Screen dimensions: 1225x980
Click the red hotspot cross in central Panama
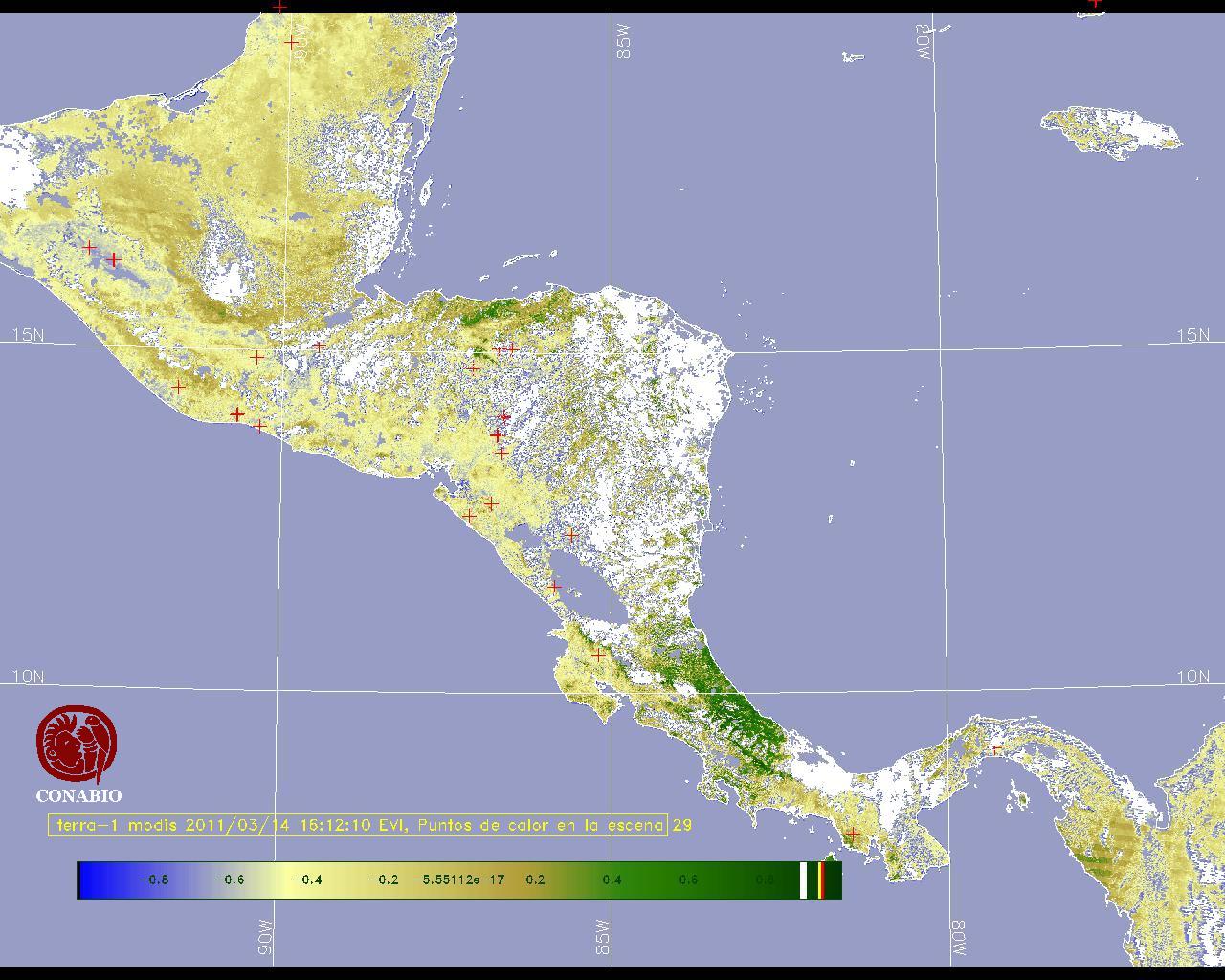(996, 749)
